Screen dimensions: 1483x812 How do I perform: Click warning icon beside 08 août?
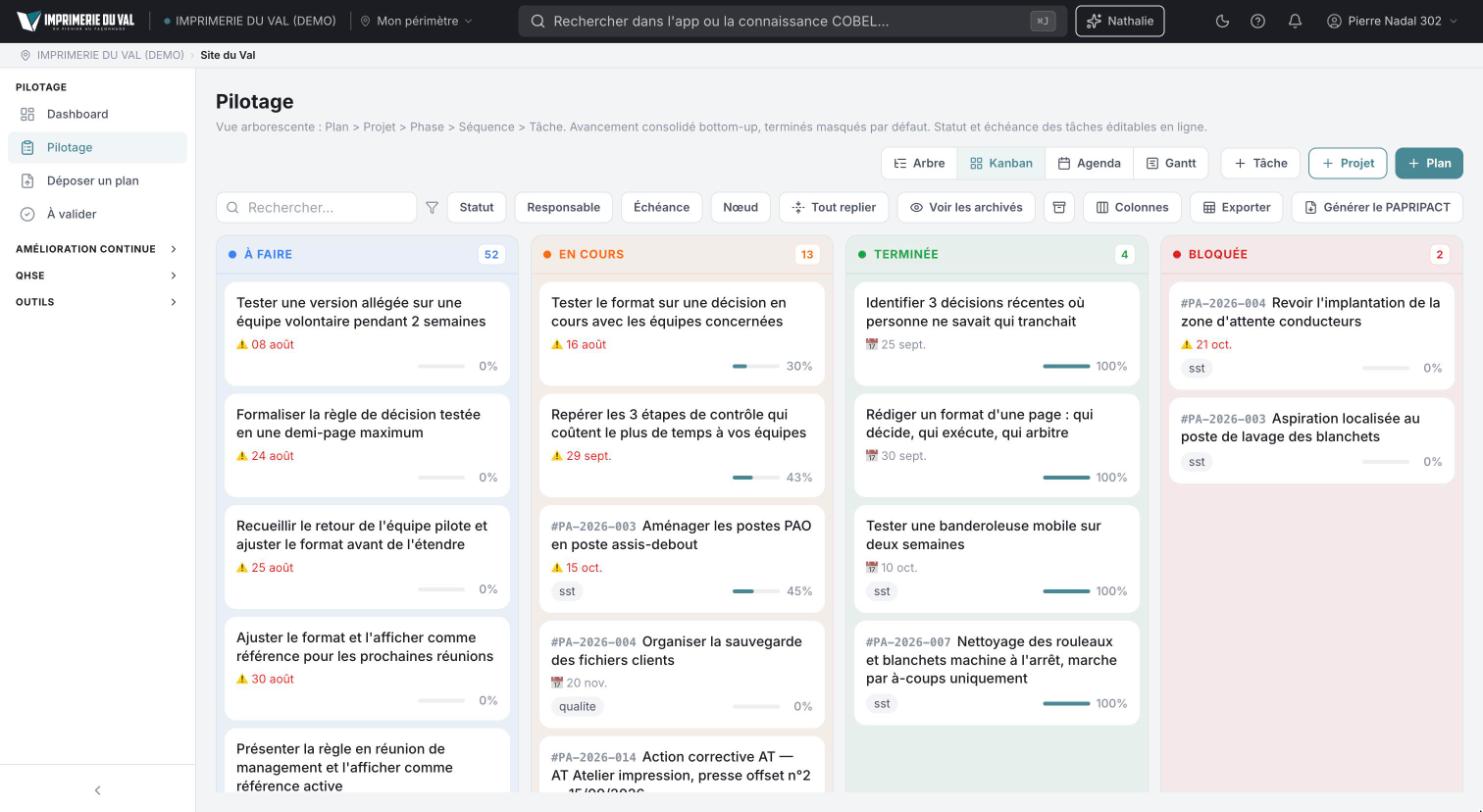click(x=242, y=344)
